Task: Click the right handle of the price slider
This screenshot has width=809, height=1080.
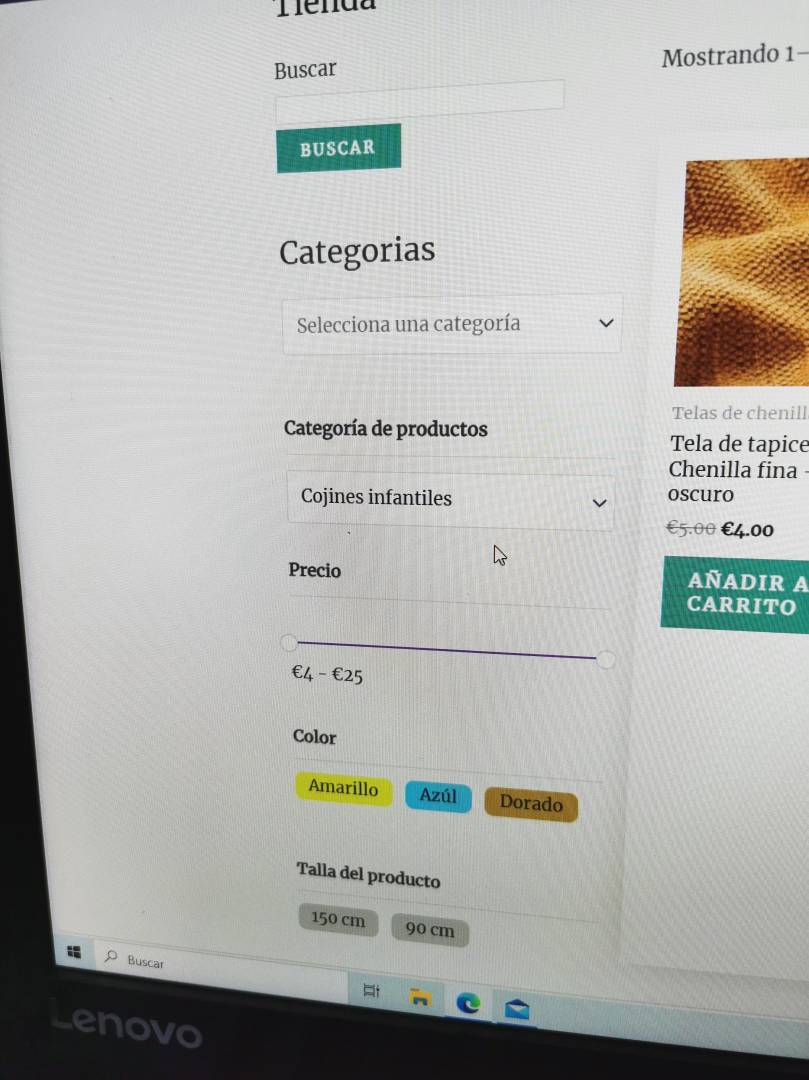Action: tap(605, 659)
